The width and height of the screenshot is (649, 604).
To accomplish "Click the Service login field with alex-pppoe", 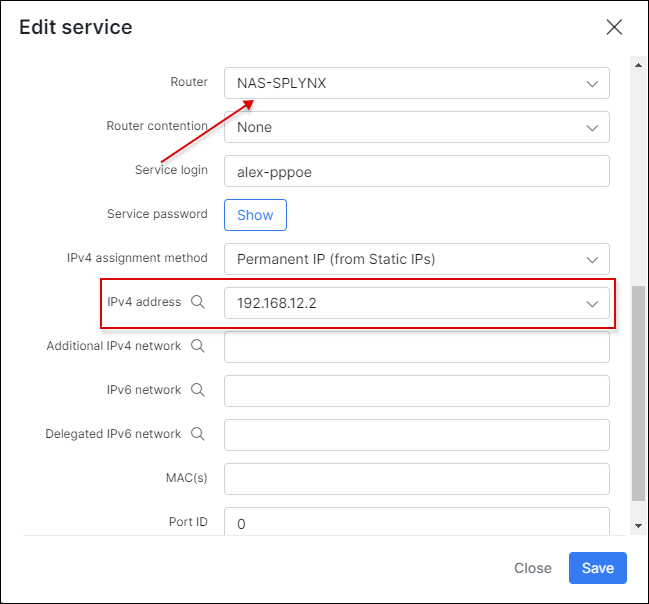I will point(416,171).
